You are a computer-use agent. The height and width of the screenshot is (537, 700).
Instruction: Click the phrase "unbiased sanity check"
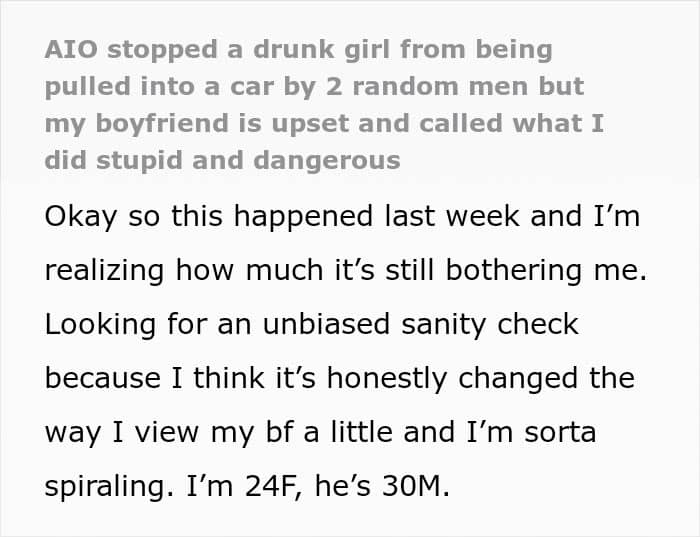click(x=421, y=325)
